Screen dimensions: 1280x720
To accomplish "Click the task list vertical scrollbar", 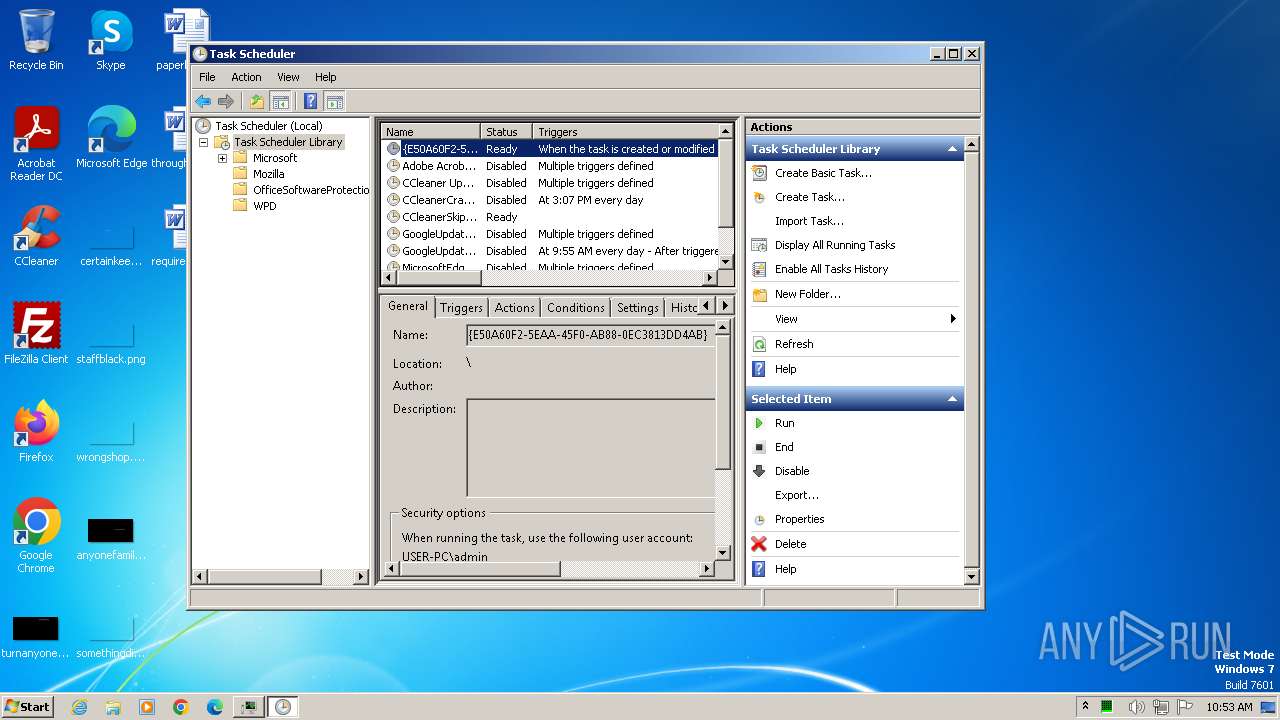I will [726, 182].
